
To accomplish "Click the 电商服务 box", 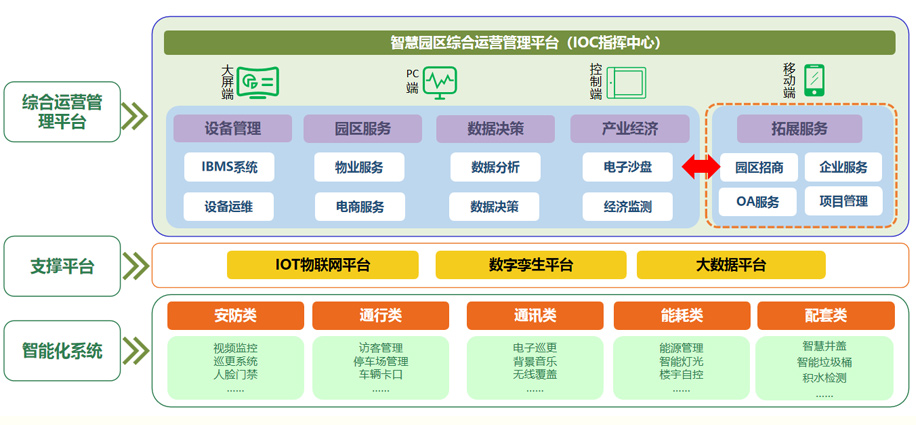I will tap(360, 207).
